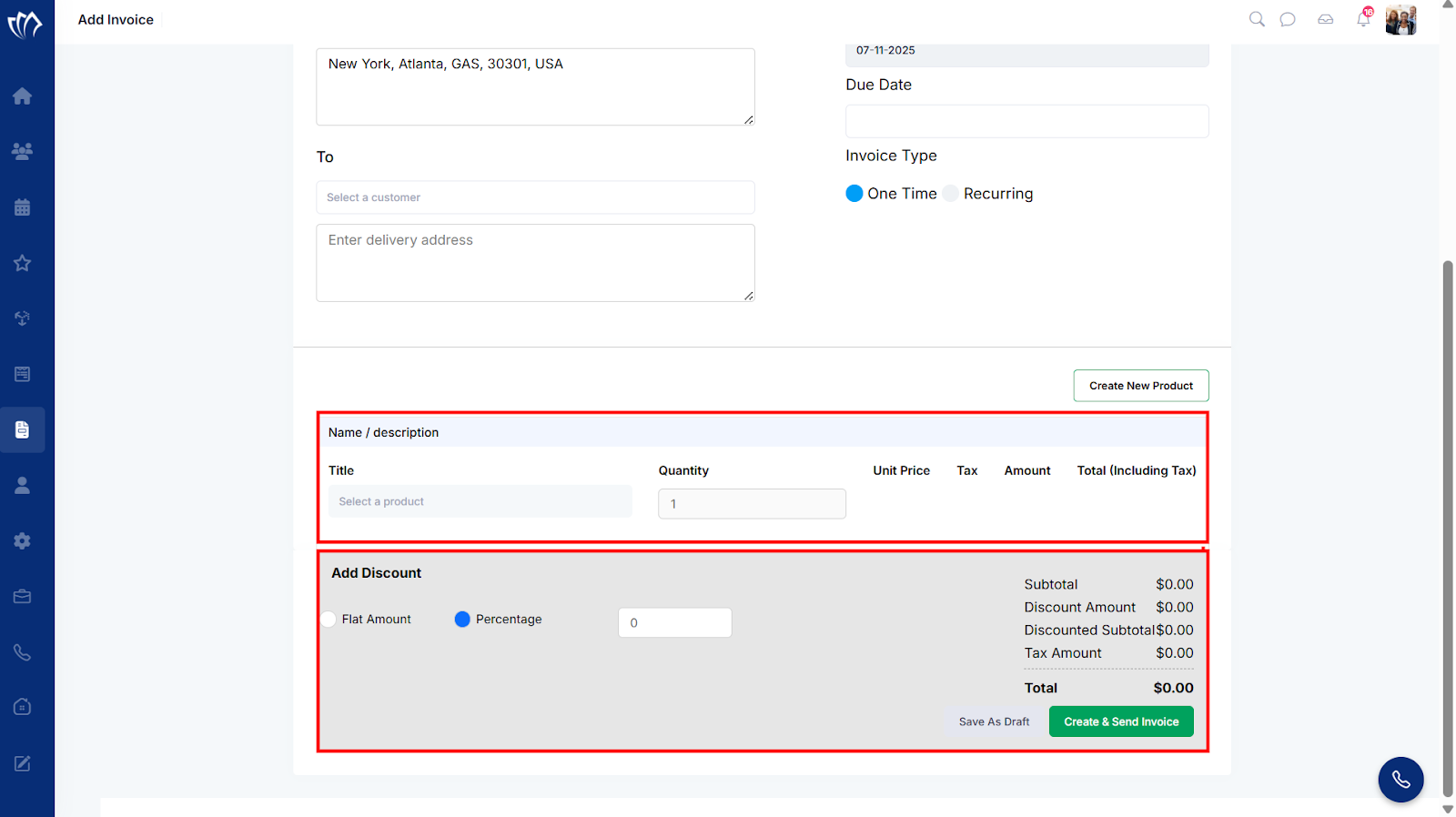Viewport: 1456px width, 817px height.
Task: Click the Create New Product button
Action: coord(1141,386)
